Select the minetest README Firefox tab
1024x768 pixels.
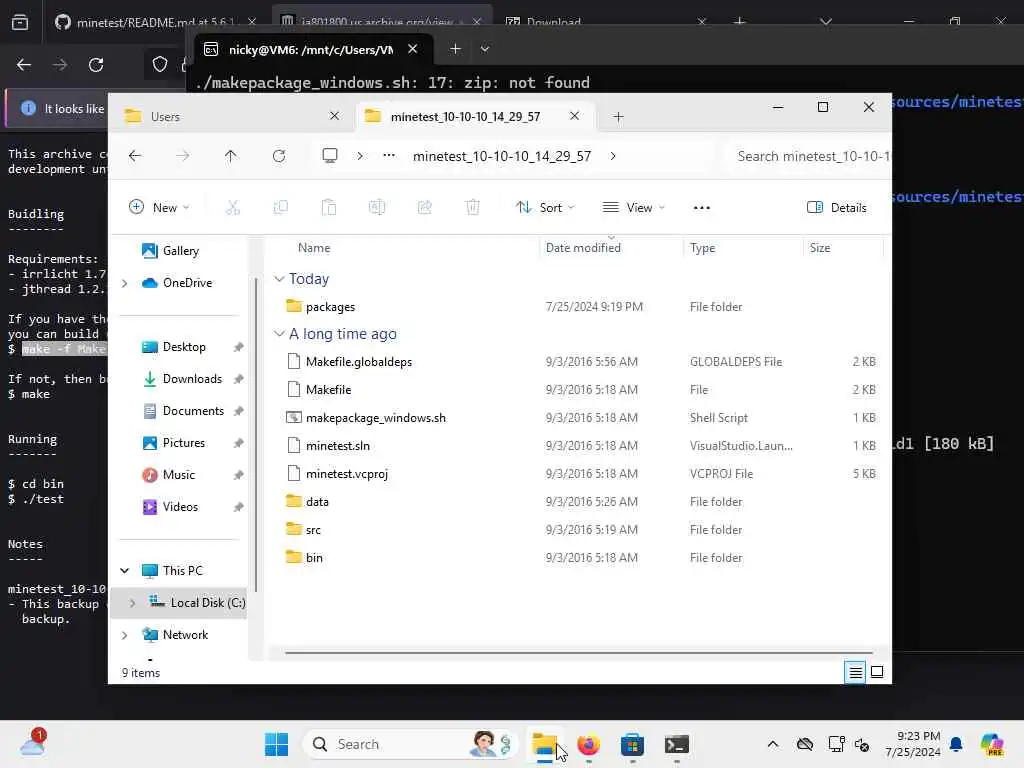[155, 22]
